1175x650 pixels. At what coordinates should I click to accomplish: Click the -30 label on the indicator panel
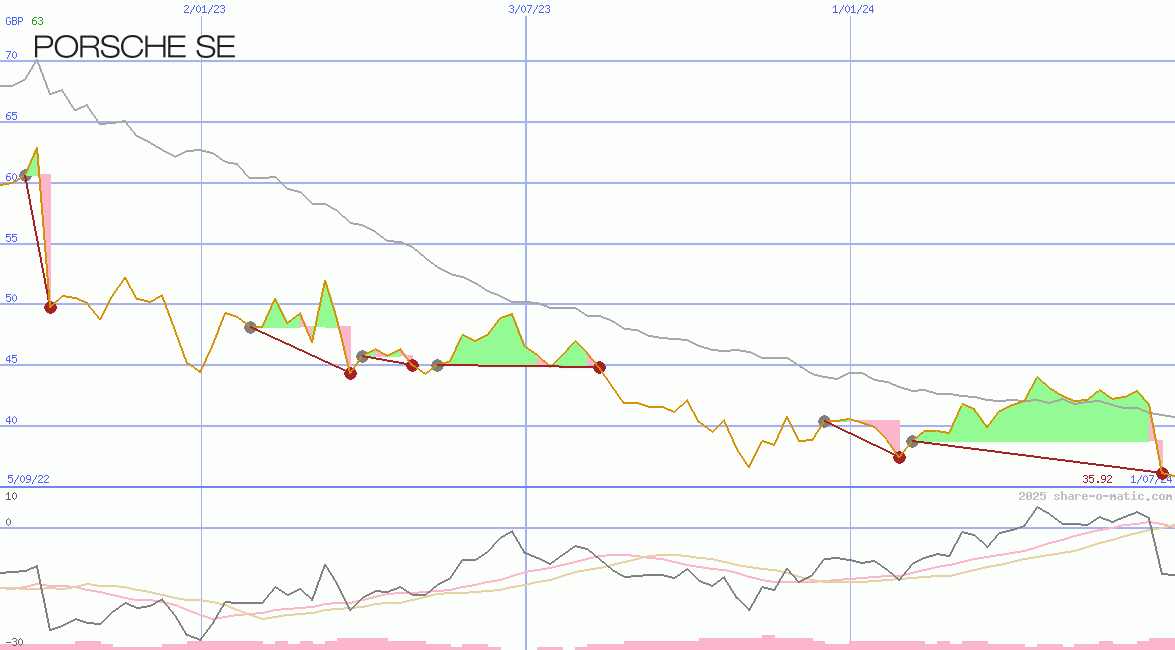tap(13, 643)
